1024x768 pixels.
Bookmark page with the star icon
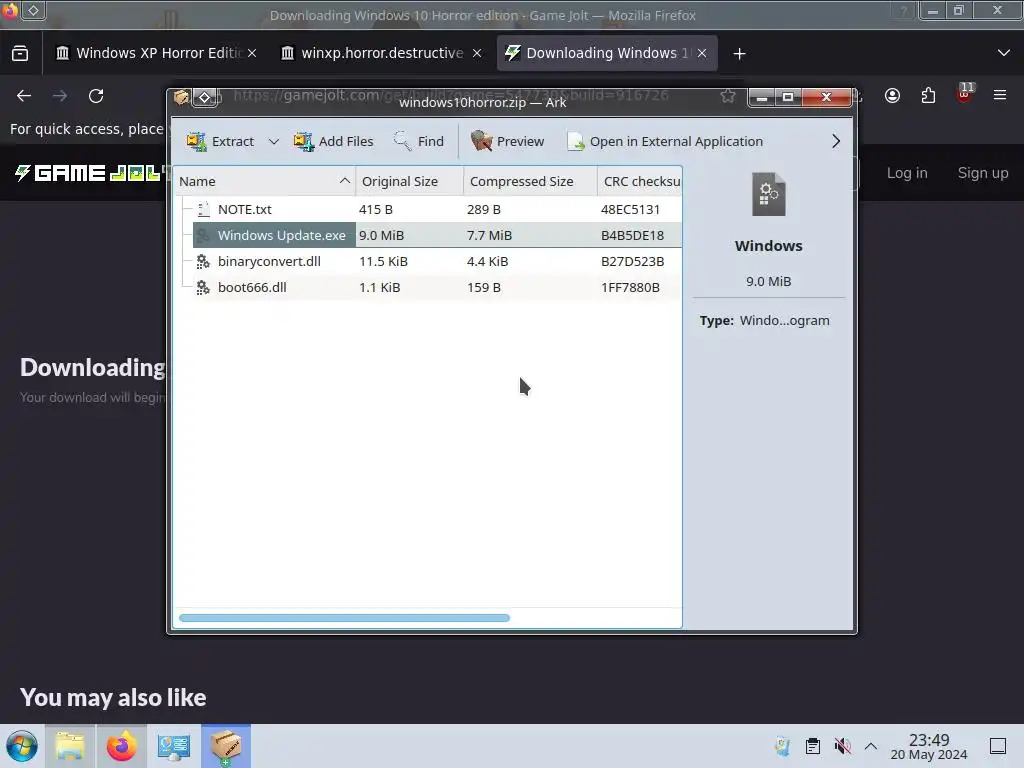point(728,96)
